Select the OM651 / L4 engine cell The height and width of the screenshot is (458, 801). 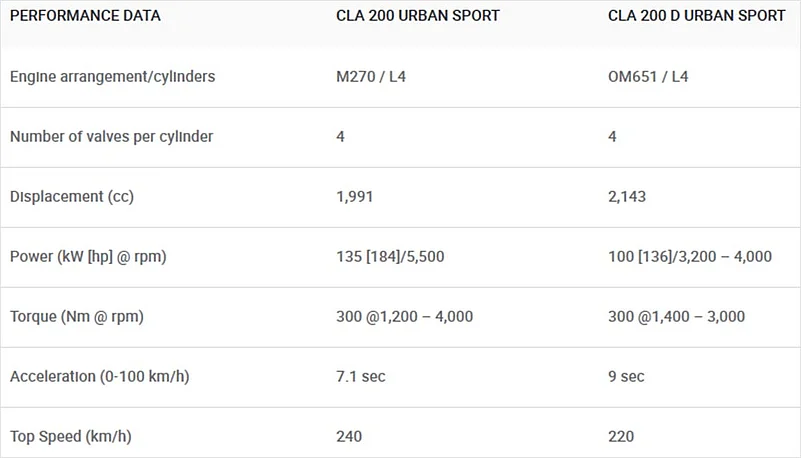coord(648,76)
